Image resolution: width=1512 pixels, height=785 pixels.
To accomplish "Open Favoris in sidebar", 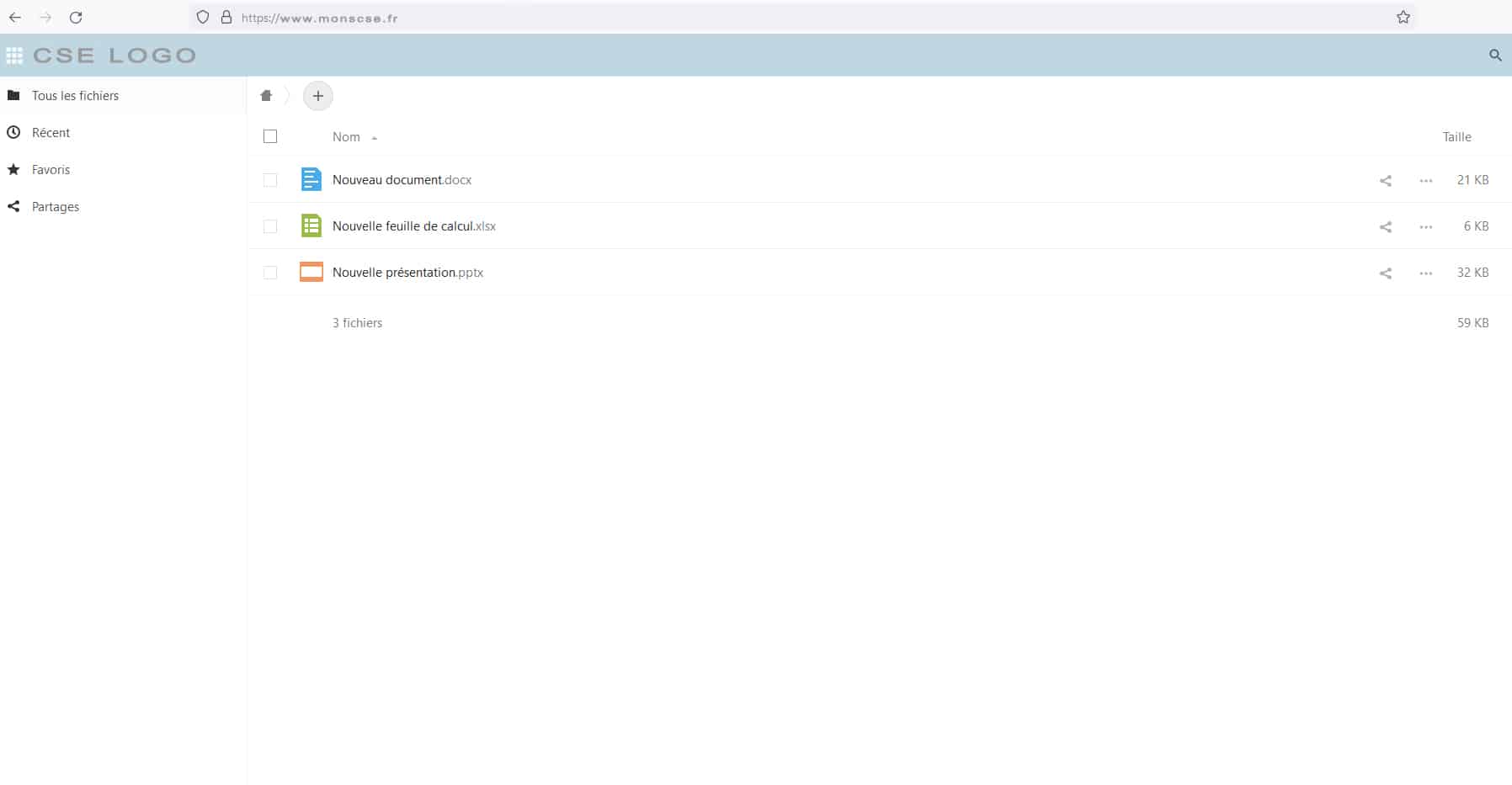I will (123, 170).
